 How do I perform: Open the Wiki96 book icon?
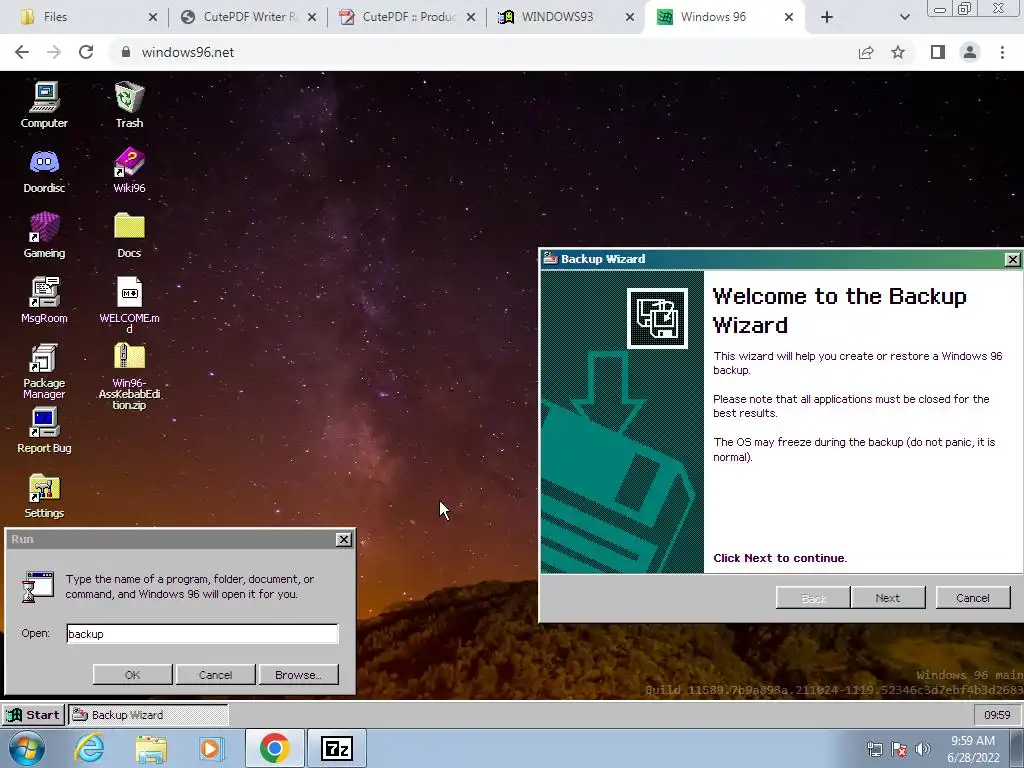pyautogui.click(x=129, y=170)
